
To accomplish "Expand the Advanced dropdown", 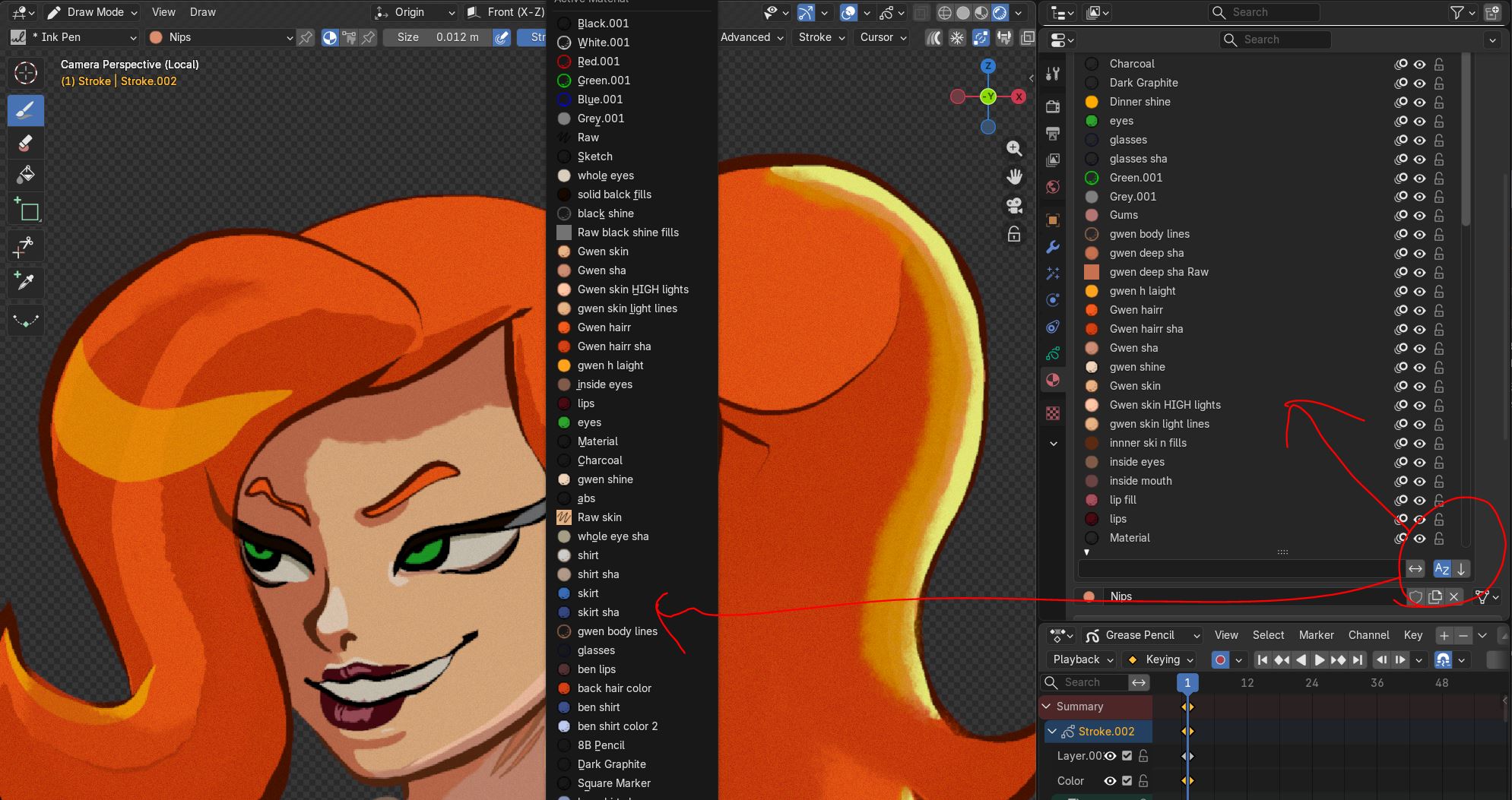I will (x=751, y=37).
